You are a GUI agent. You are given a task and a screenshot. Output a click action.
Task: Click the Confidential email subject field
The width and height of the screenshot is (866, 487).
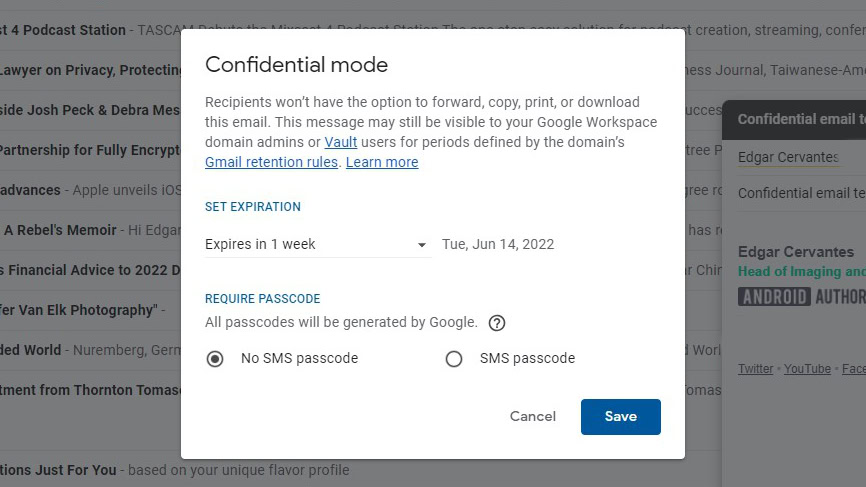[x=801, y=193]
